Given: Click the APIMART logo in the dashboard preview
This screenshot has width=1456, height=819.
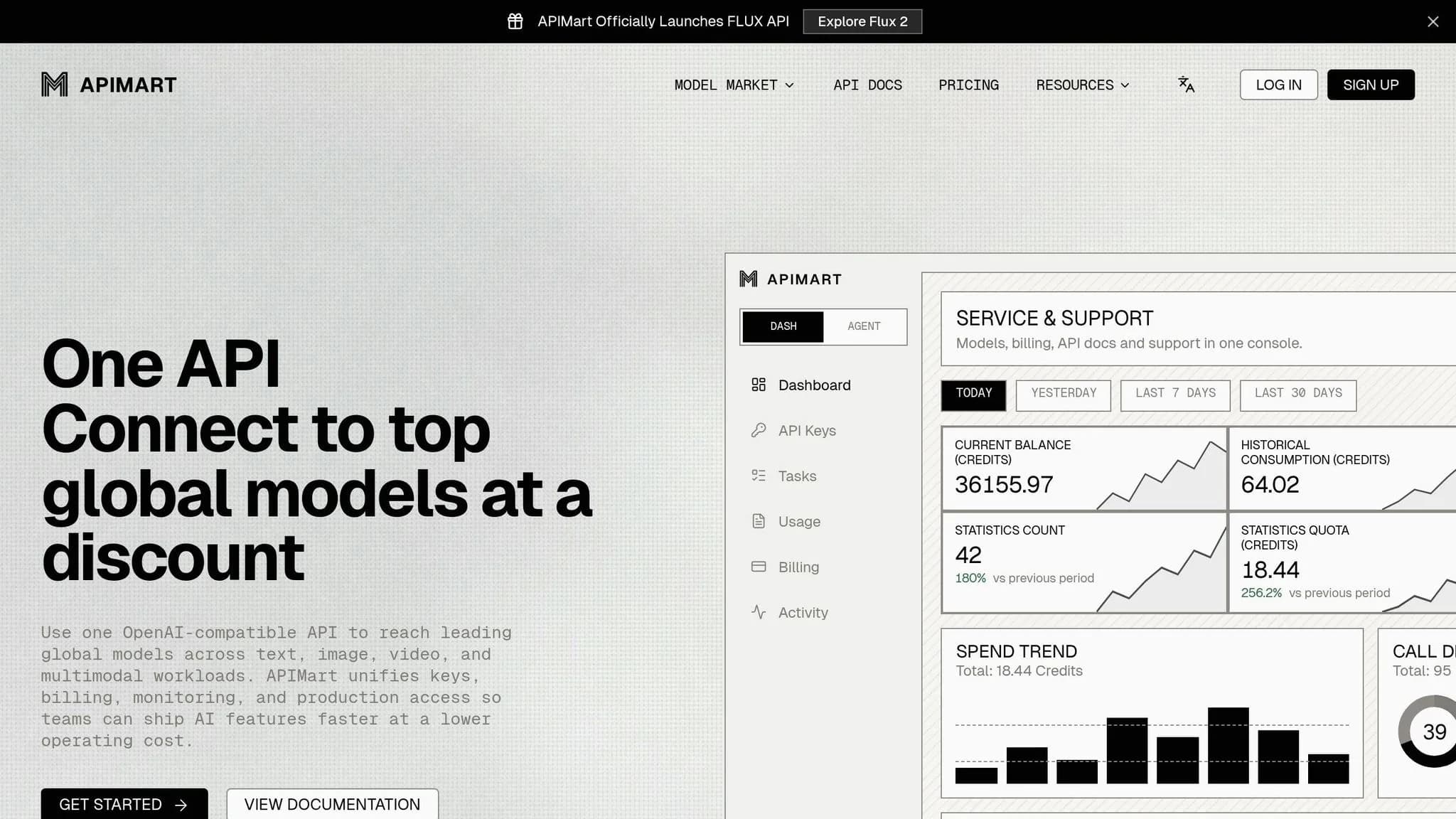Looking at the screenshot, I should (x=791, y=279).
